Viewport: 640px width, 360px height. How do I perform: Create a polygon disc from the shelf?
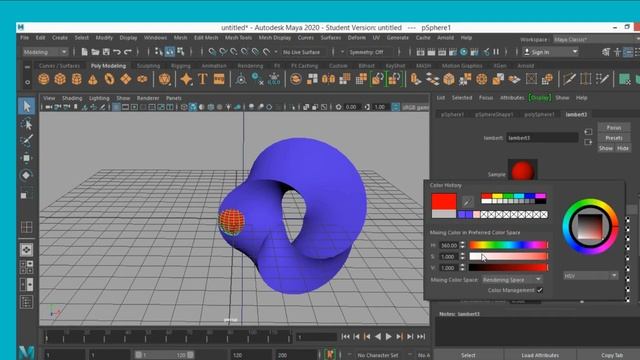click(142, 79)
